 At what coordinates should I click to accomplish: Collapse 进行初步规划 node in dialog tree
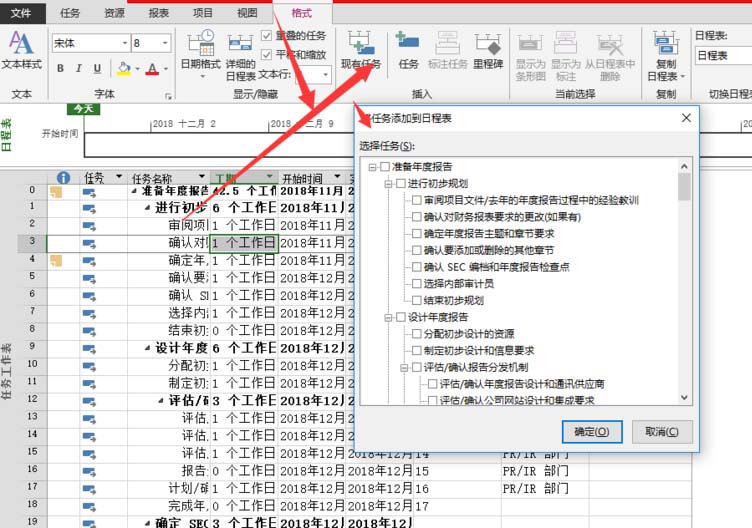click(388, 184)
